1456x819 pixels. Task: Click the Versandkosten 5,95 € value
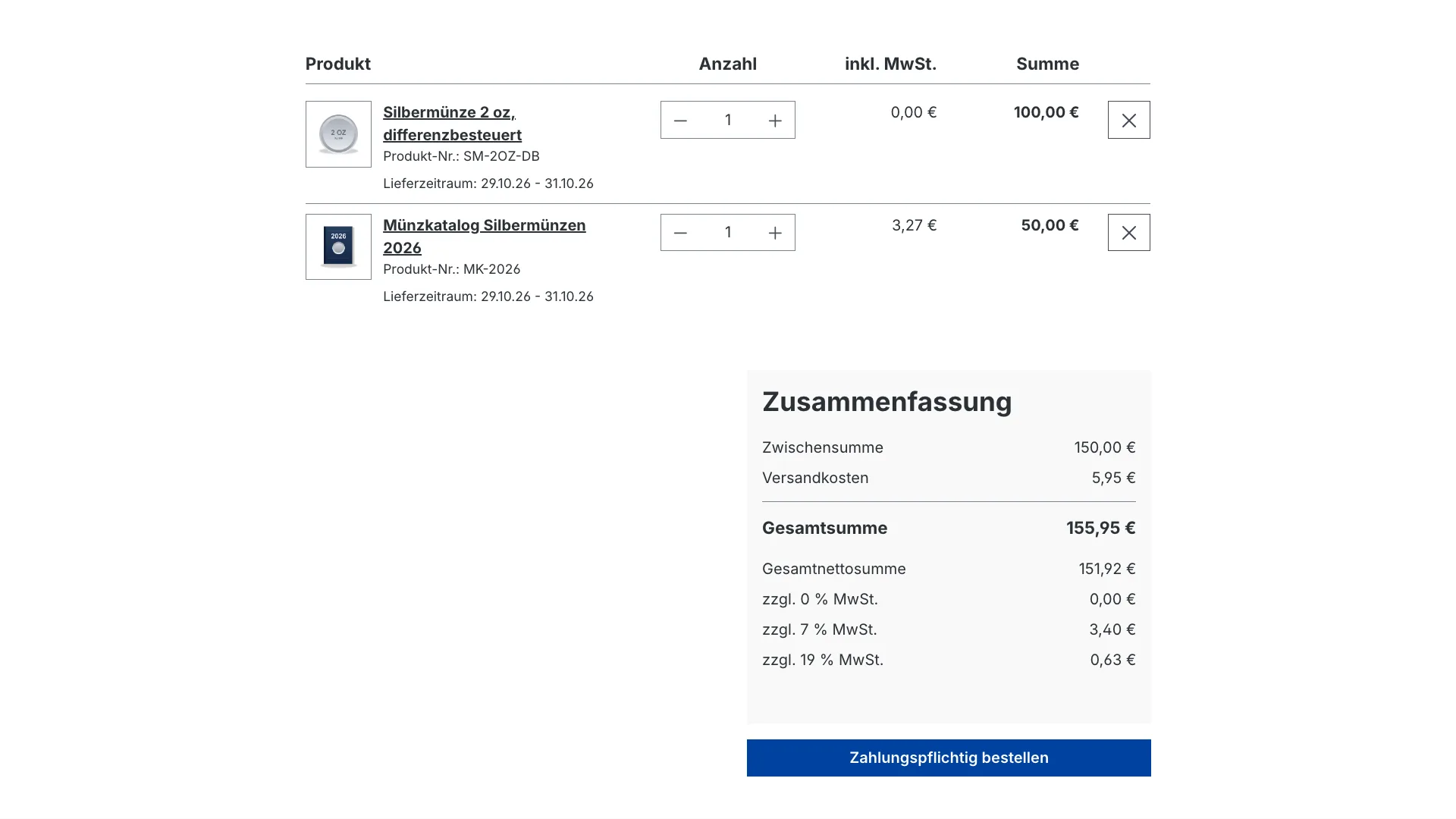pos(1113,478)
